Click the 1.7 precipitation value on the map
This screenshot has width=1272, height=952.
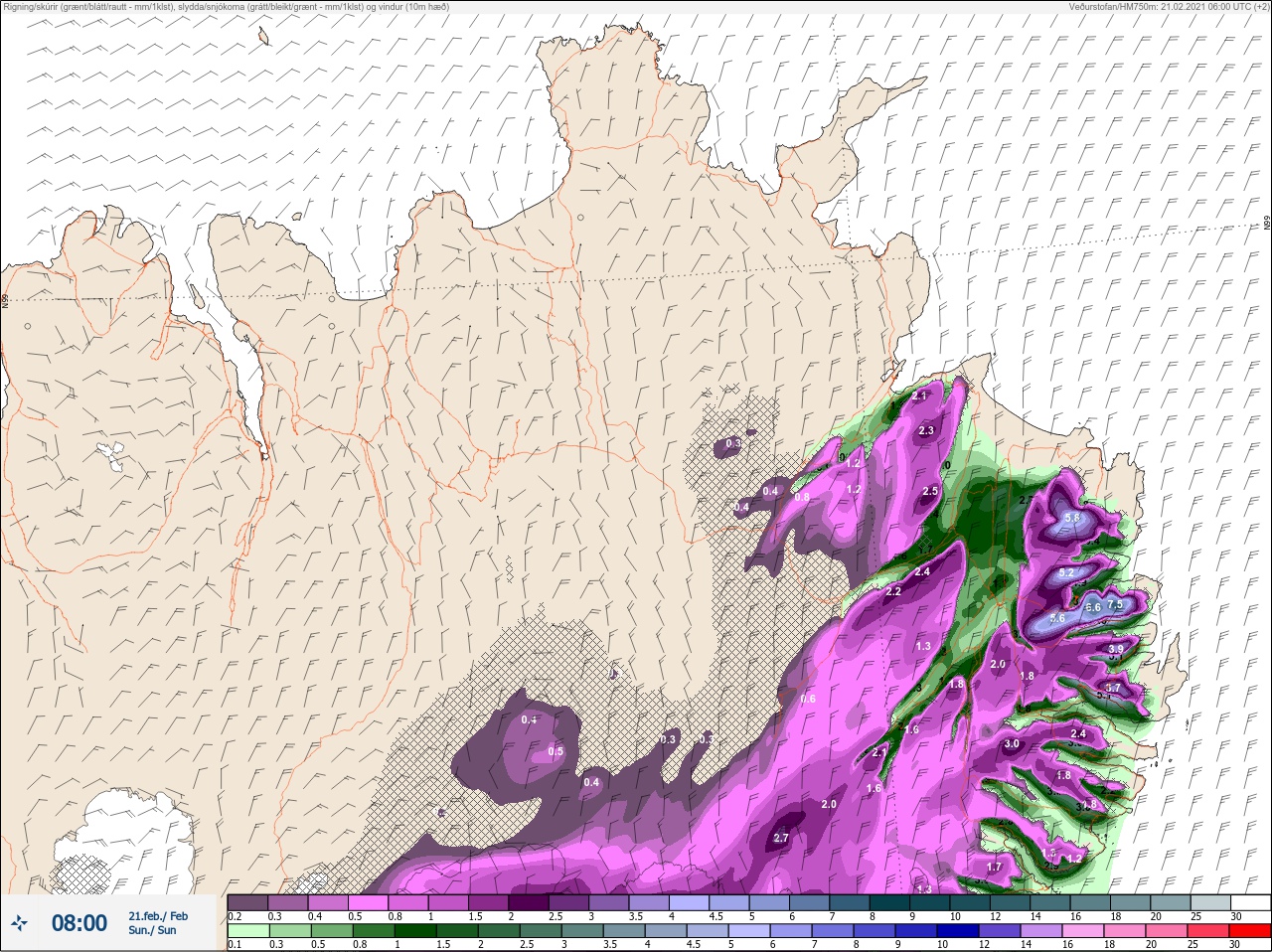coord(994,867)
